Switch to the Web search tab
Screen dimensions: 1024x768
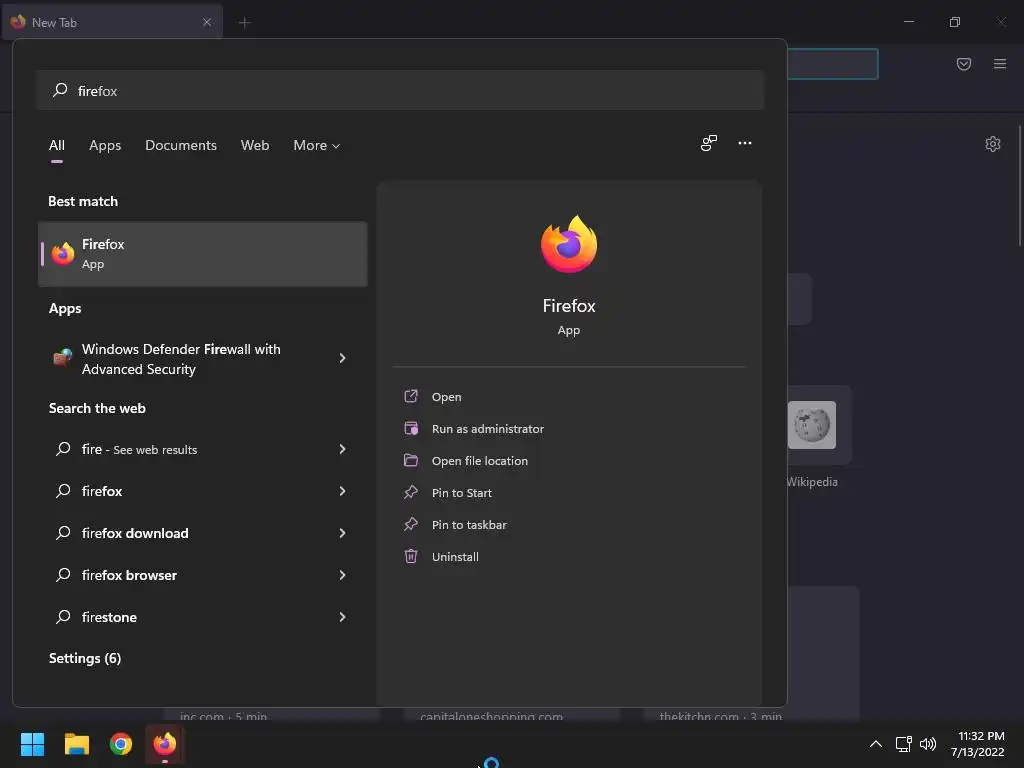255,146
